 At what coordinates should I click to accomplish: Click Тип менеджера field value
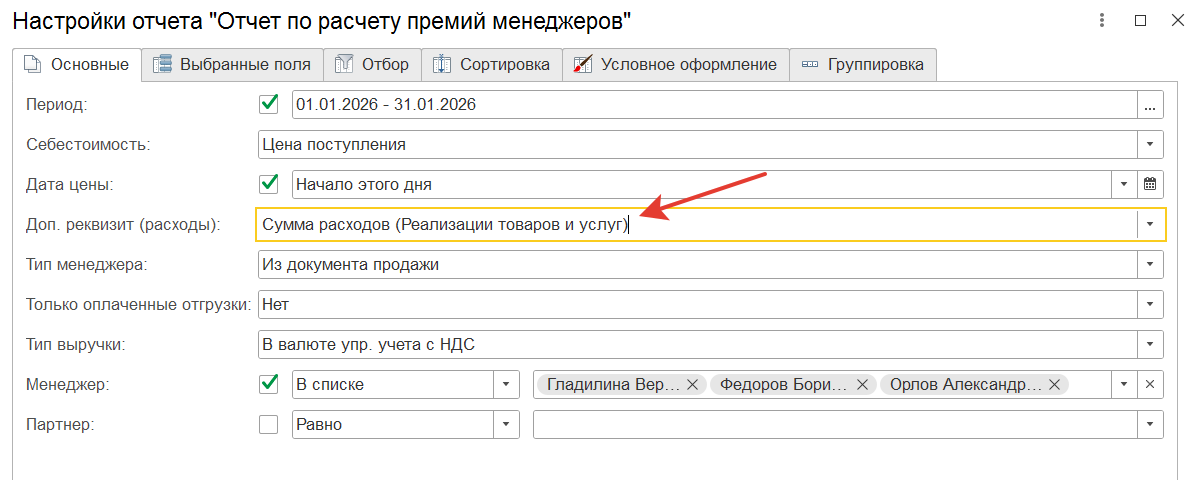click(x=698, y=264)
